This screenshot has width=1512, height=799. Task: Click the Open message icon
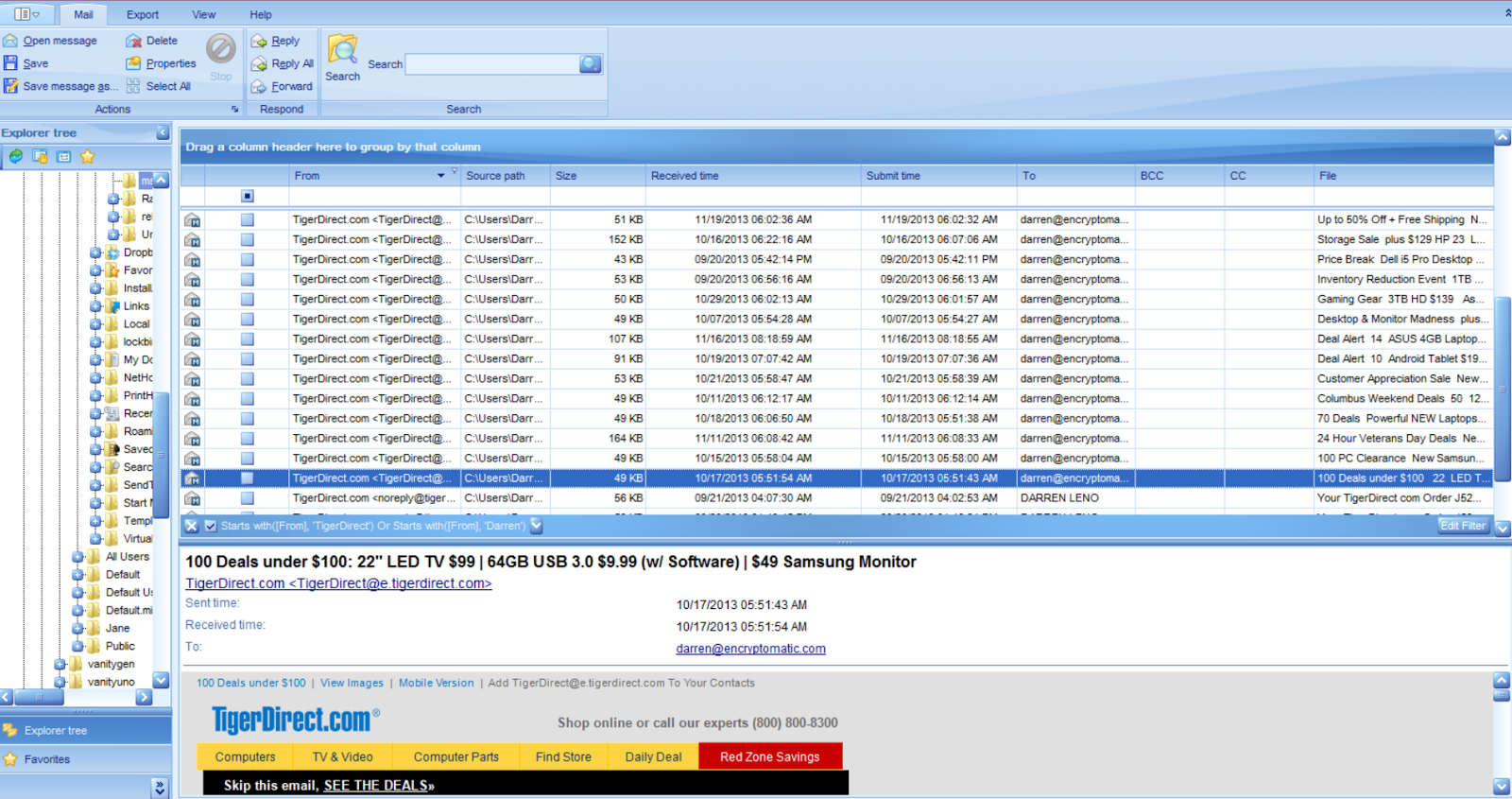click(x=10, y=41)
